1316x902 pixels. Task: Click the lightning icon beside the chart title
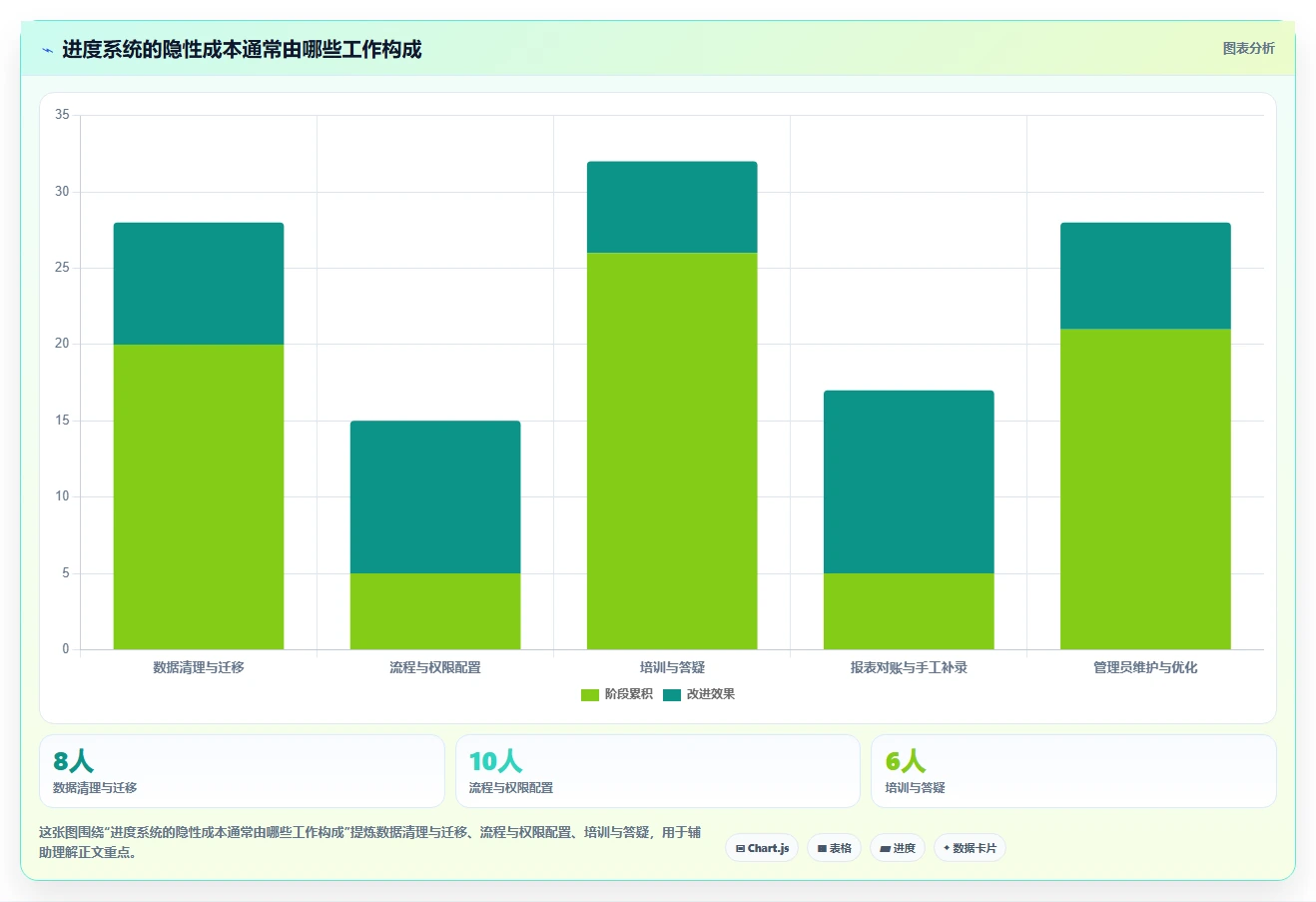click(x=47, y=50)
